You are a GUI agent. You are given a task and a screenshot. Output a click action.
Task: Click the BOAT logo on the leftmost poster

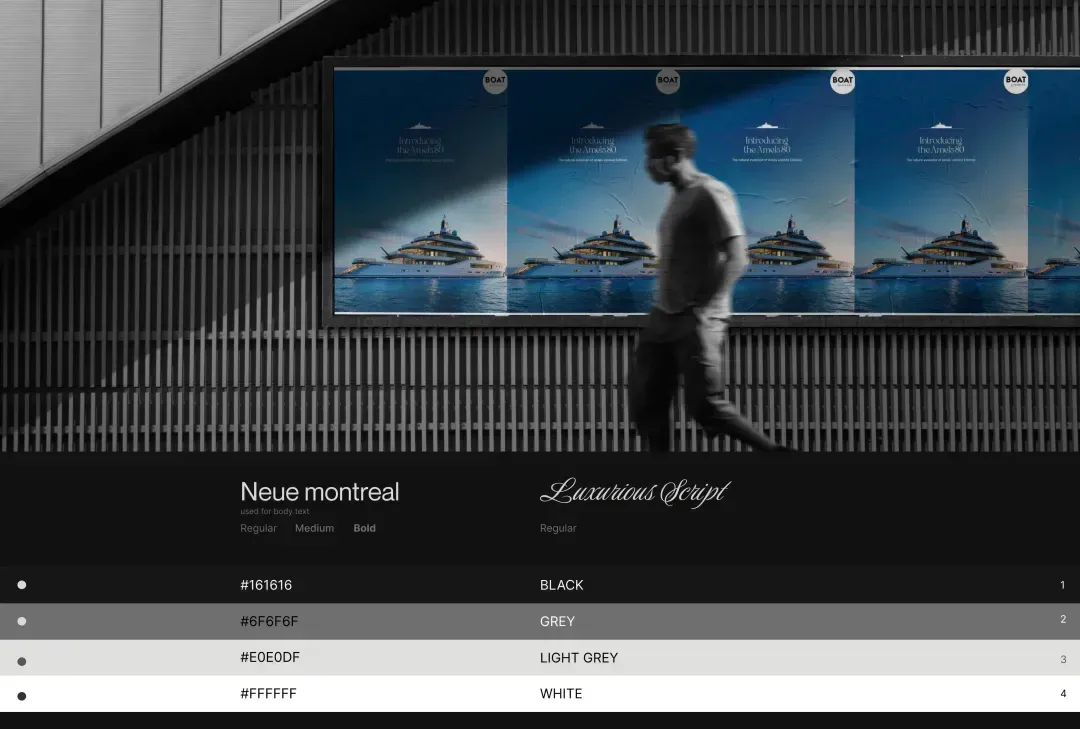click(x=495, y=81)
